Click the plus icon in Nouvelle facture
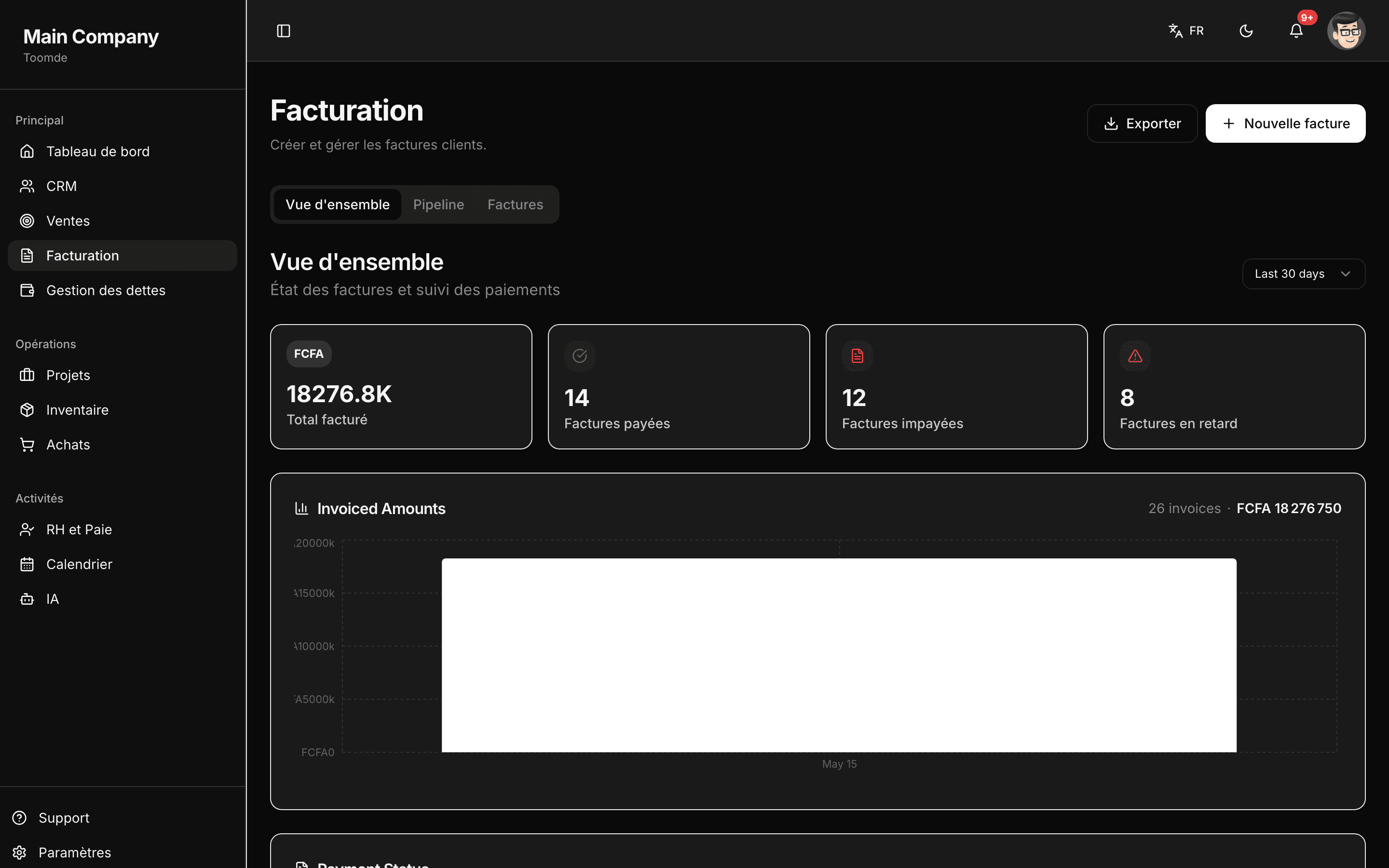This screenshot has height=868, width=1389. coord(1229,123)
